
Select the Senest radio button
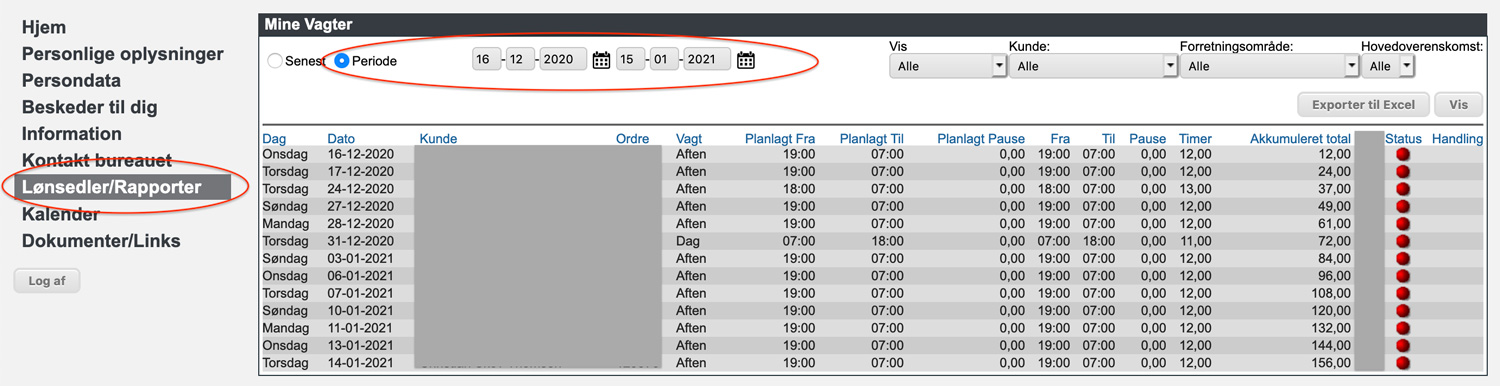point(274,61)
